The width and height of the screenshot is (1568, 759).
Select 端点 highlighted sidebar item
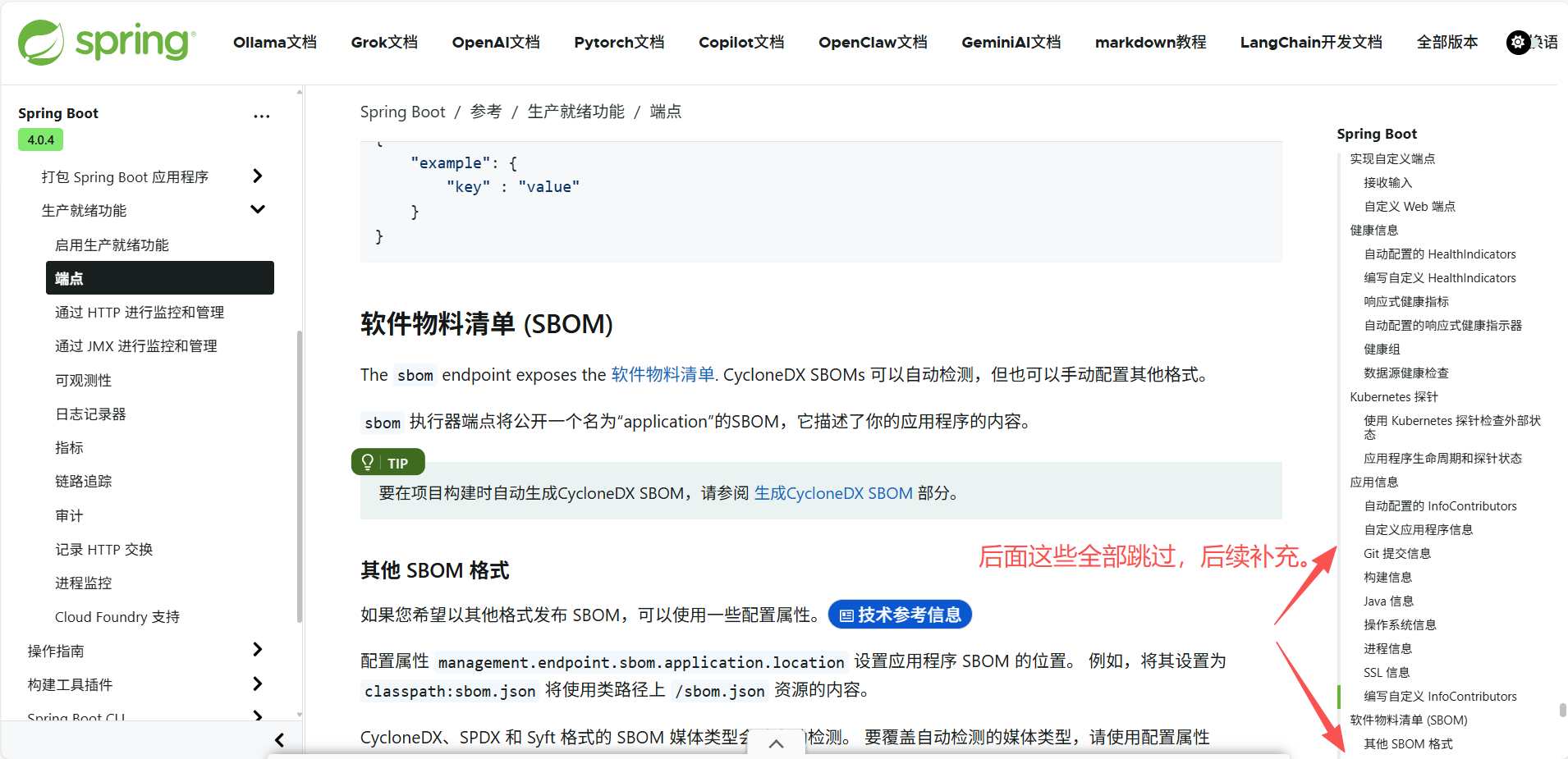pos(160,278)
